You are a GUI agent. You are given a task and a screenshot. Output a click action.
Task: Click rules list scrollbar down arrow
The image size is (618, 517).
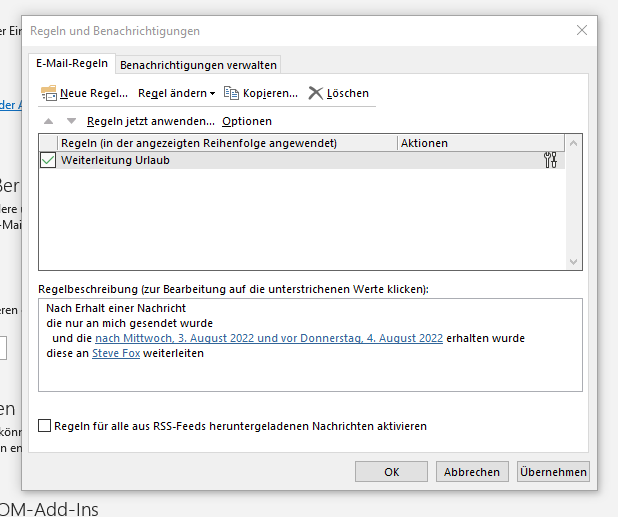[x=573, y=262]
